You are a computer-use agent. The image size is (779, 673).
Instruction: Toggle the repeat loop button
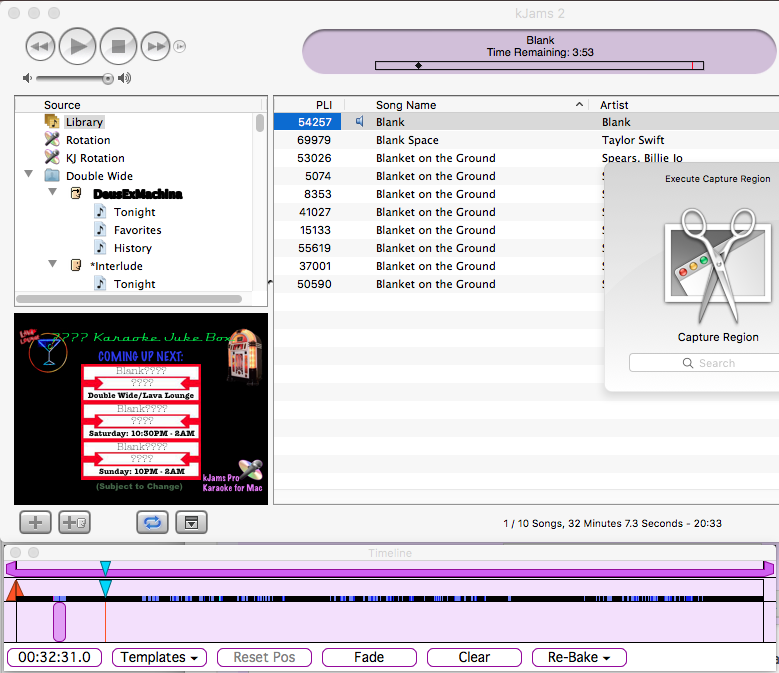[153, 521]
